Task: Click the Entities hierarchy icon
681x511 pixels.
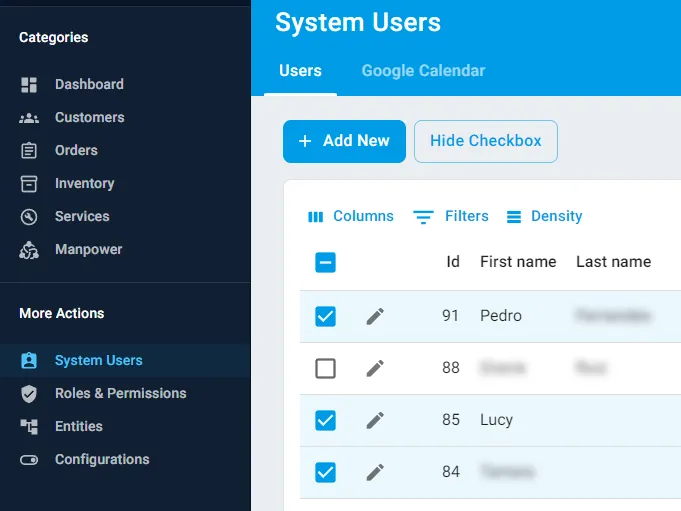Action: tap(29, 426)
